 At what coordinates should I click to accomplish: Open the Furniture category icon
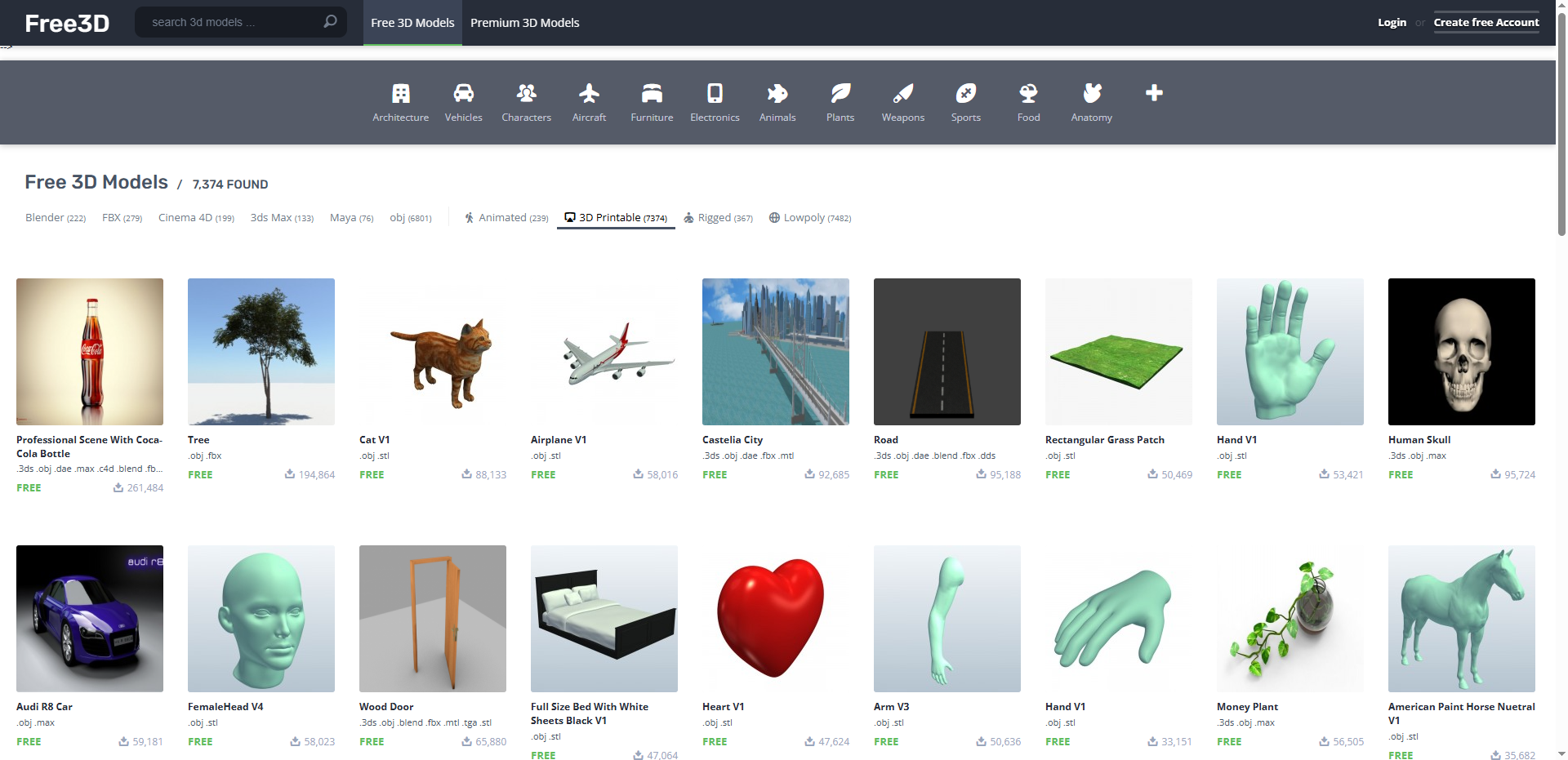point(652,94)
